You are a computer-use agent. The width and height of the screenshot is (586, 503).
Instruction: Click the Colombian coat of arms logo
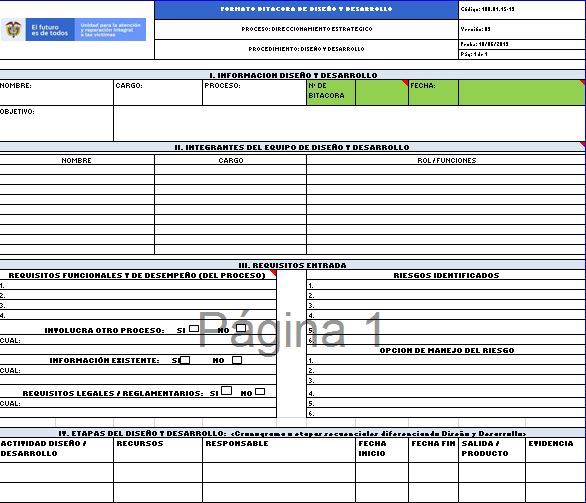pyautogui.click(x=13, y=29)
